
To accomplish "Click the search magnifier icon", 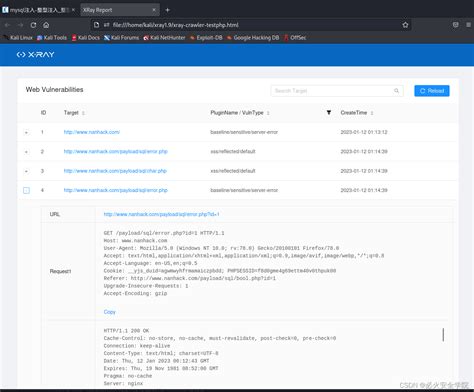I will (x=396, y=91).
